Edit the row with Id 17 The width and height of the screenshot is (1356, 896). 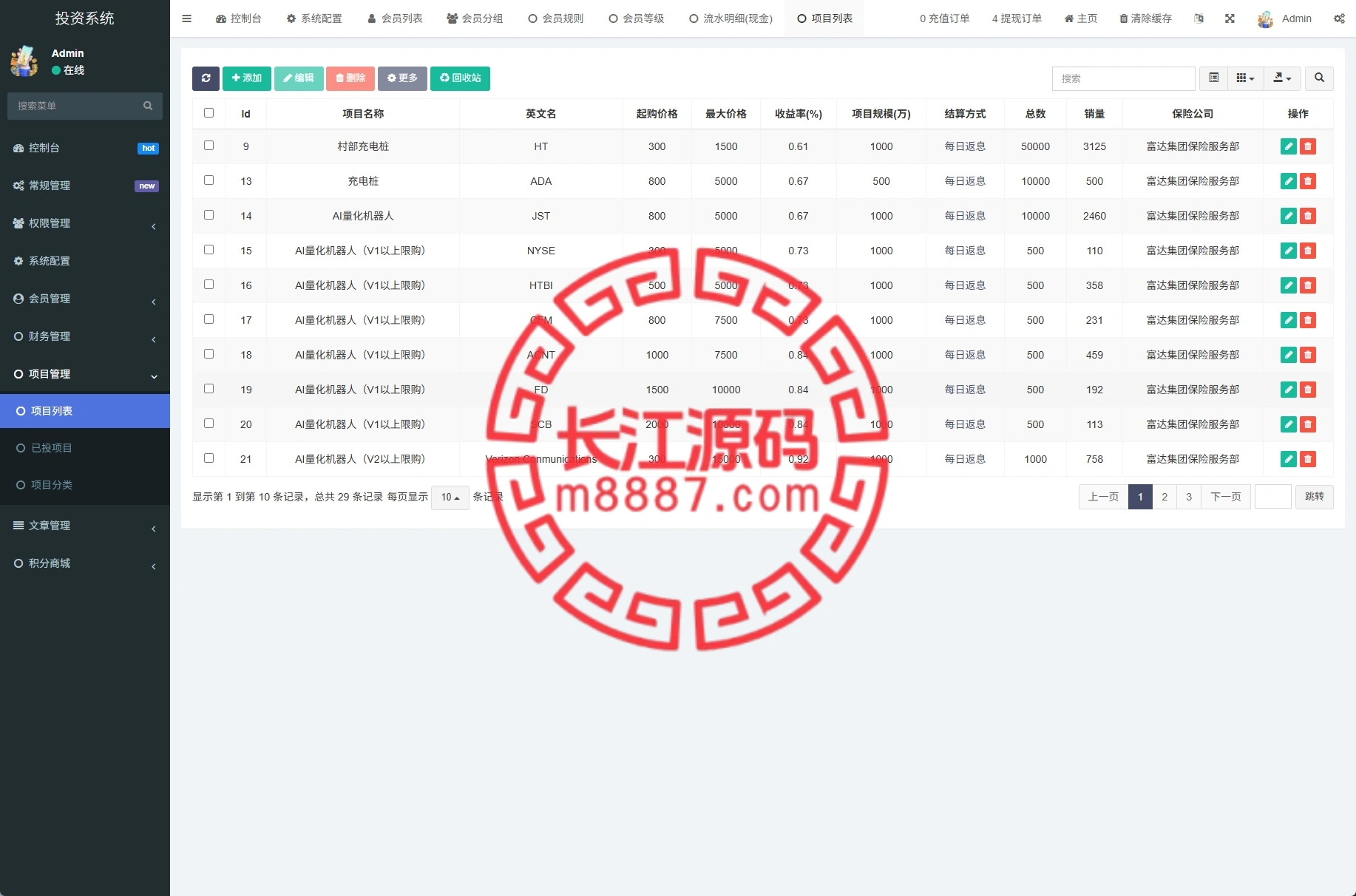pyautogui.click(x=1288, y=320)
